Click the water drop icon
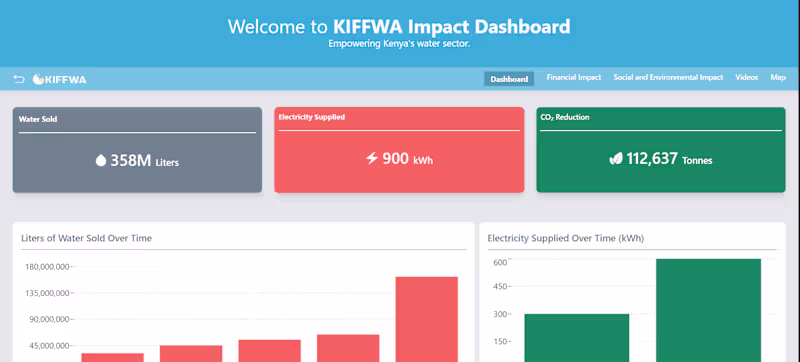 (x=101, y=161)
